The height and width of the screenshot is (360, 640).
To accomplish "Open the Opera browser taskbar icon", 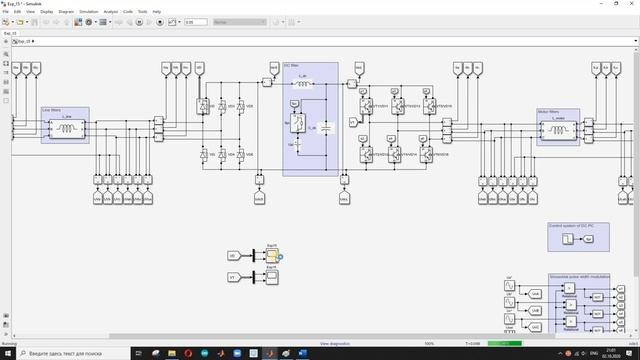I will (x=188, y=353).
